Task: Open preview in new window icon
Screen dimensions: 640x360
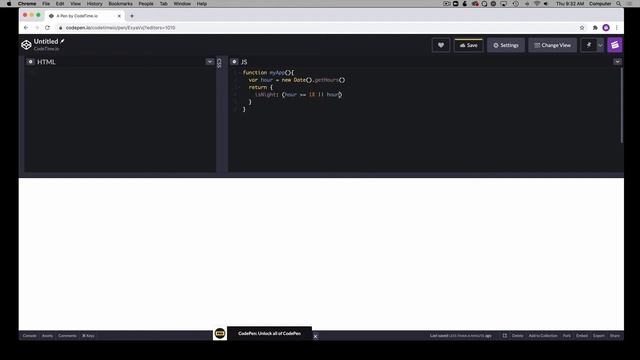Action: coord(504,336)
